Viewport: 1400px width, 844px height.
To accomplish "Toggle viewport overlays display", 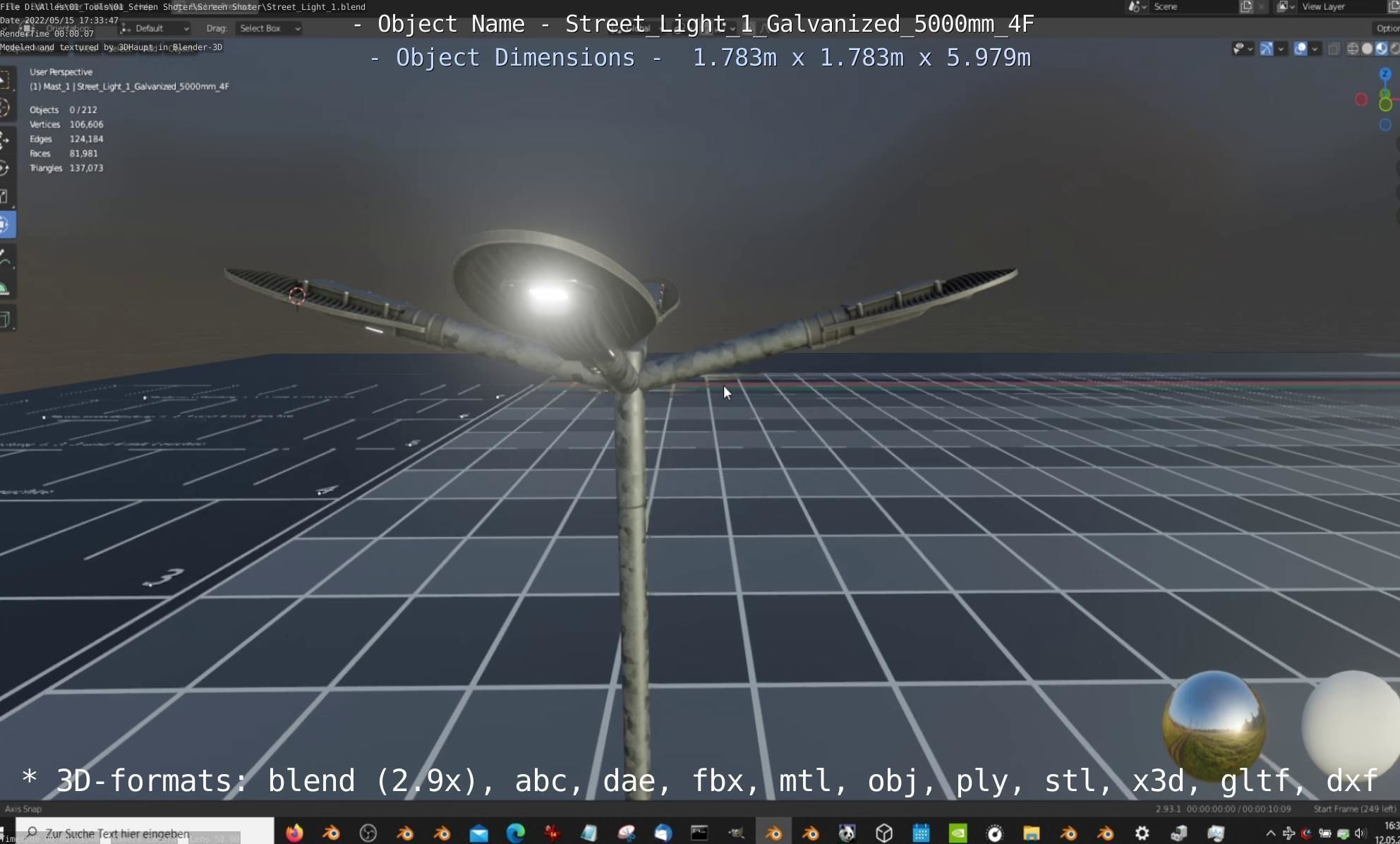I will [1301, 49].
